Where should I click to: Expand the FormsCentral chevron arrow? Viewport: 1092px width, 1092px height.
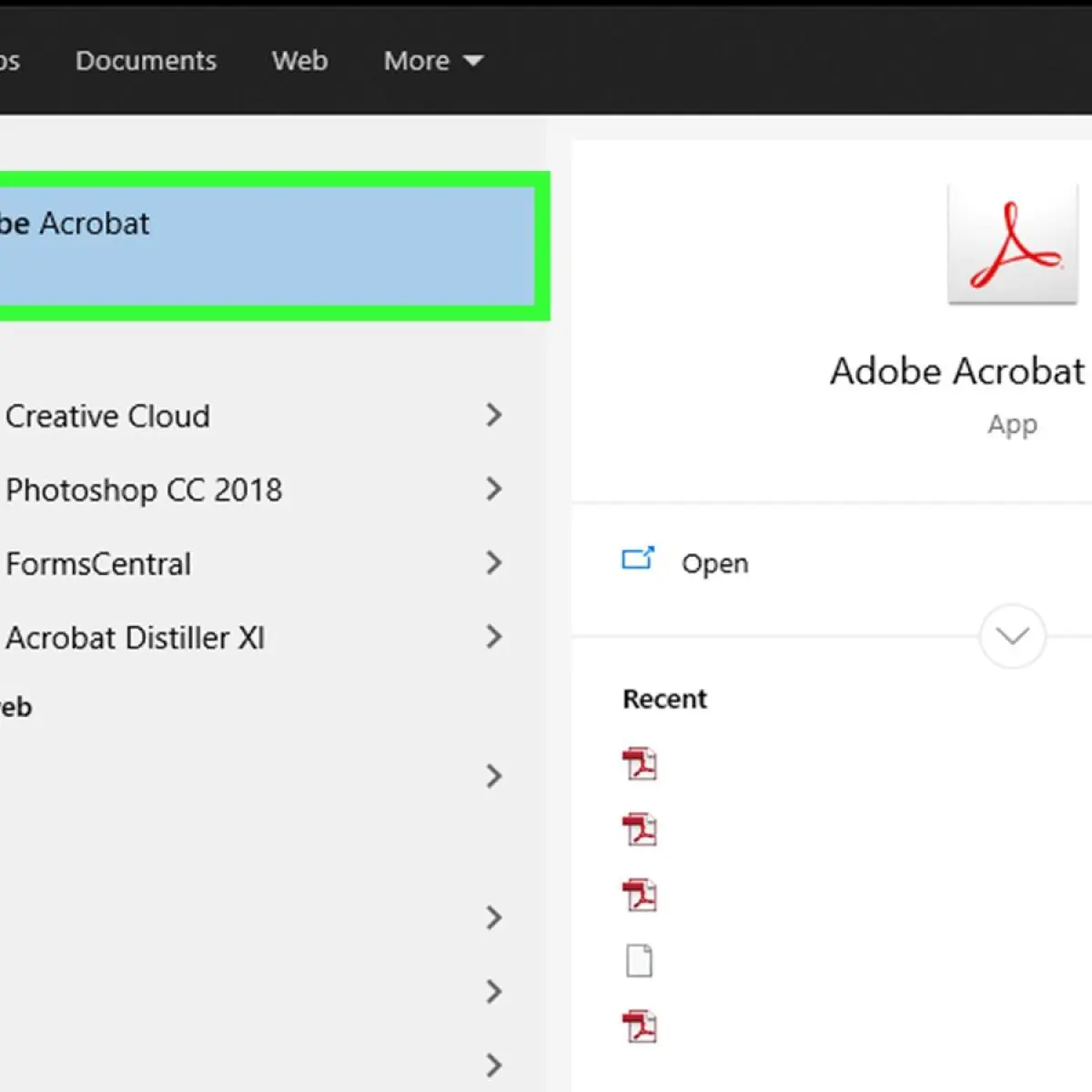(x=494, y=562)
